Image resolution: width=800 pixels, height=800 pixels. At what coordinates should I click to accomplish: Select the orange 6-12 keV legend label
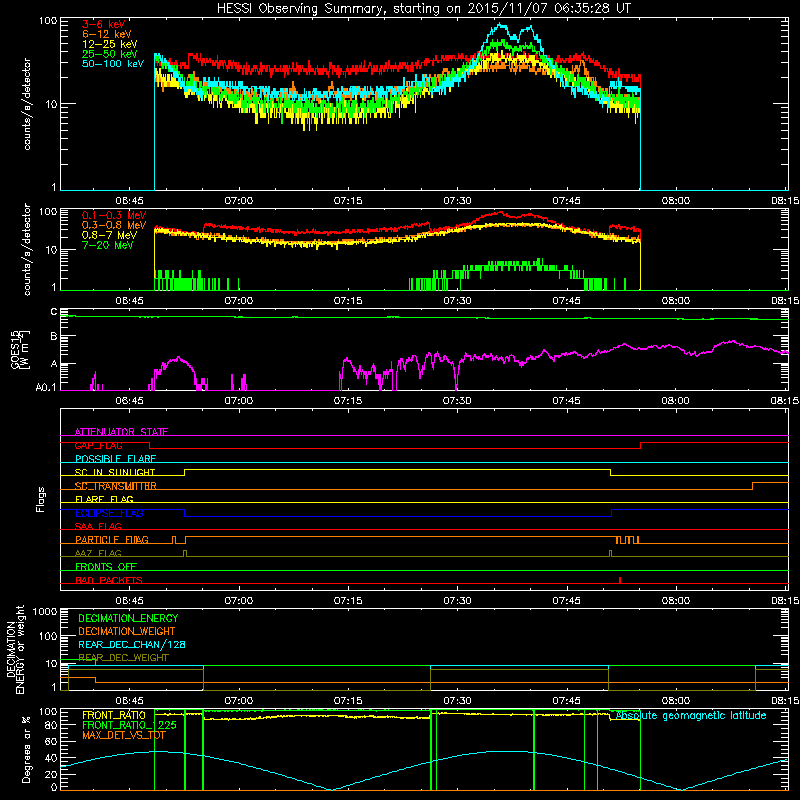[x=107, y=34]
